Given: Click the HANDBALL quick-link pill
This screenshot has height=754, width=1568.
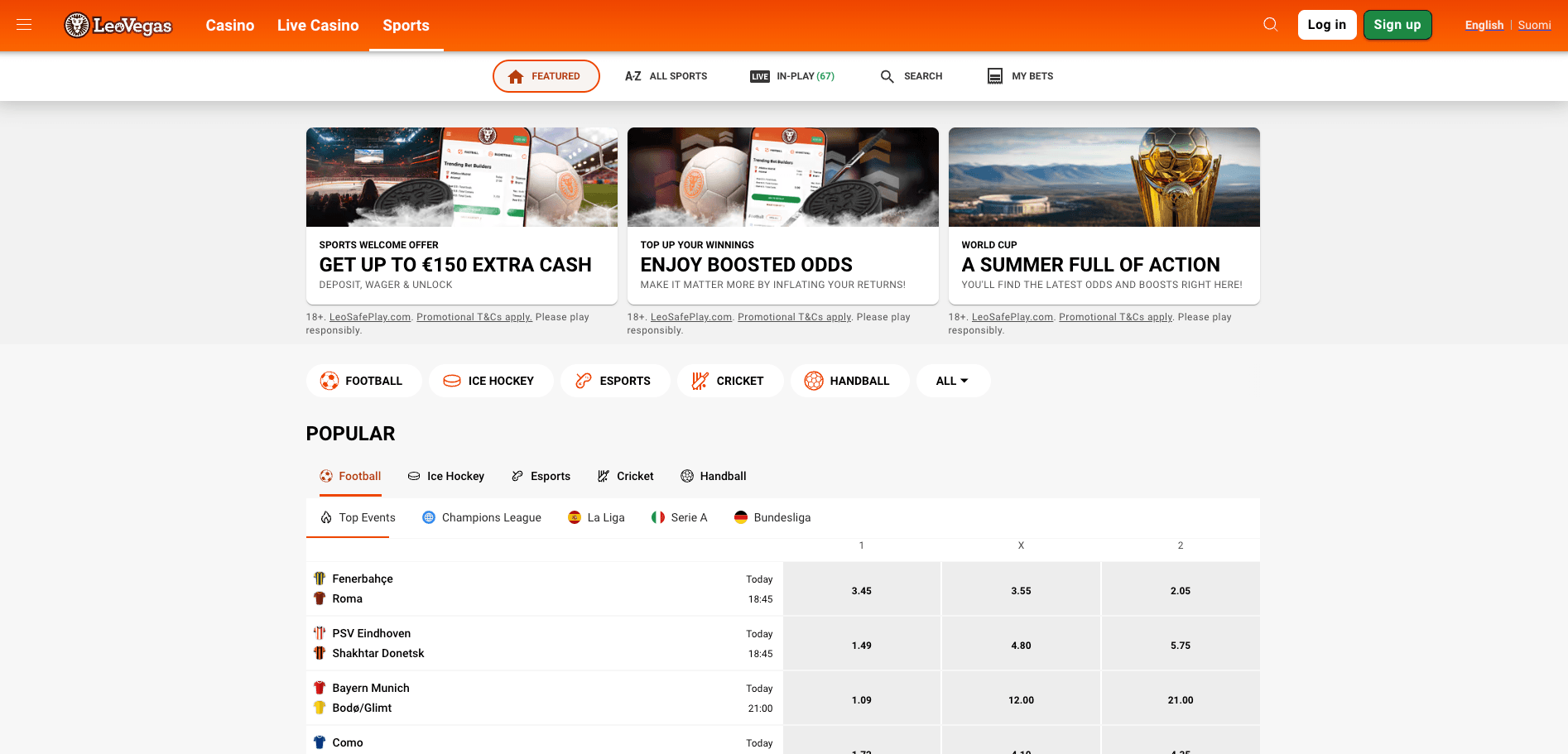Looking at the screenshot, I should click(x=849, y=381).
